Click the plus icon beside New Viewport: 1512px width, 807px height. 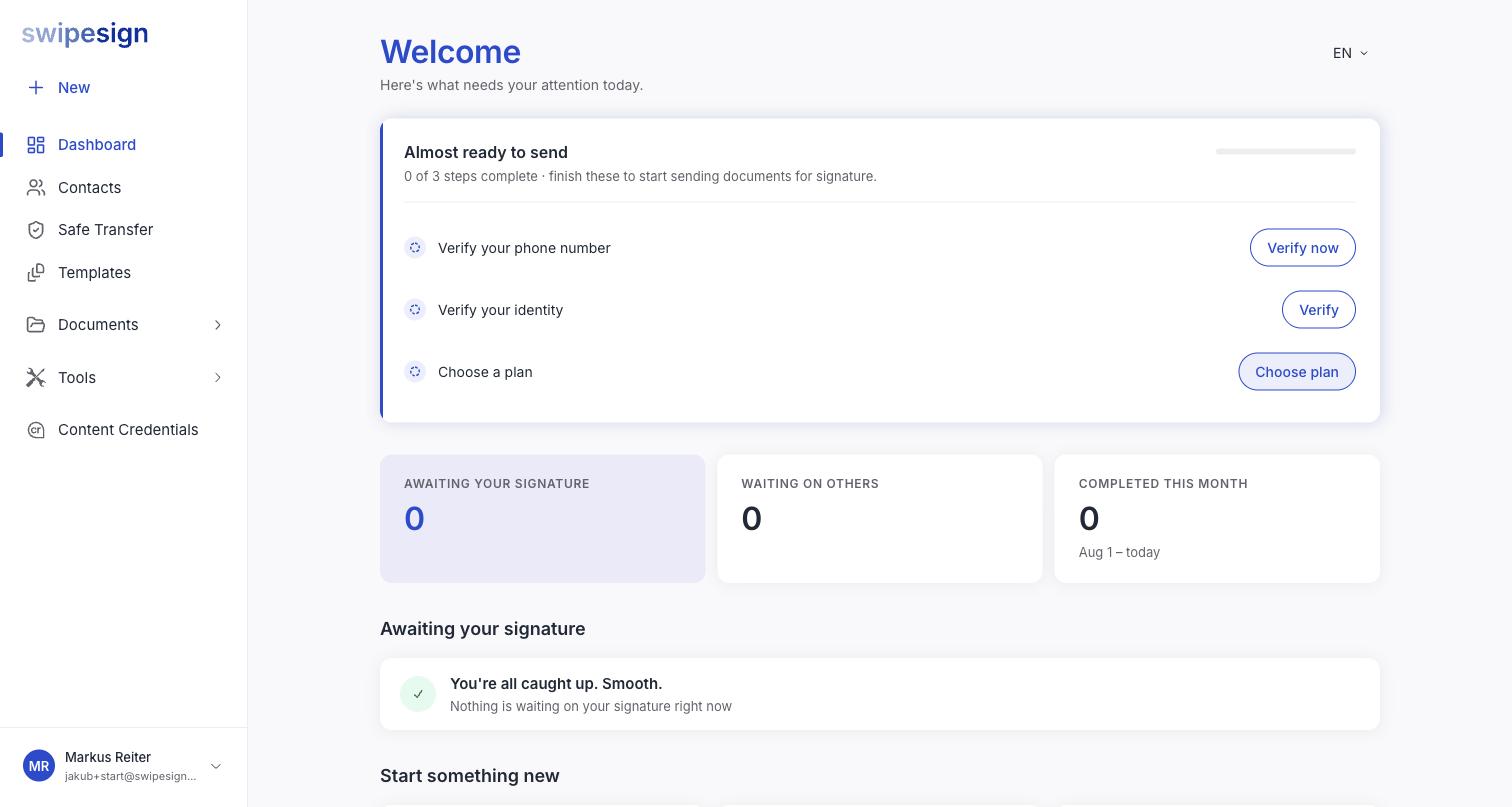point(36,88)
